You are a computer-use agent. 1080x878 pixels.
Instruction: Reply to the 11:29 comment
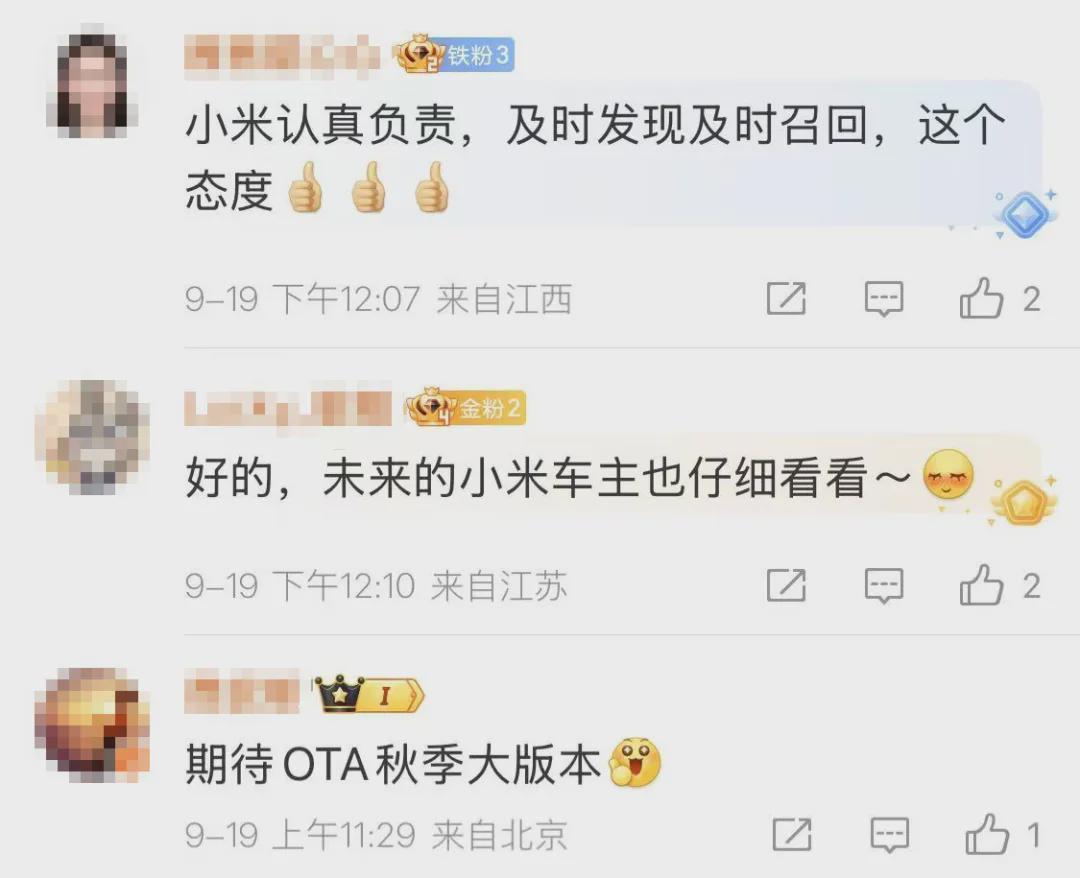coord(889,835)
